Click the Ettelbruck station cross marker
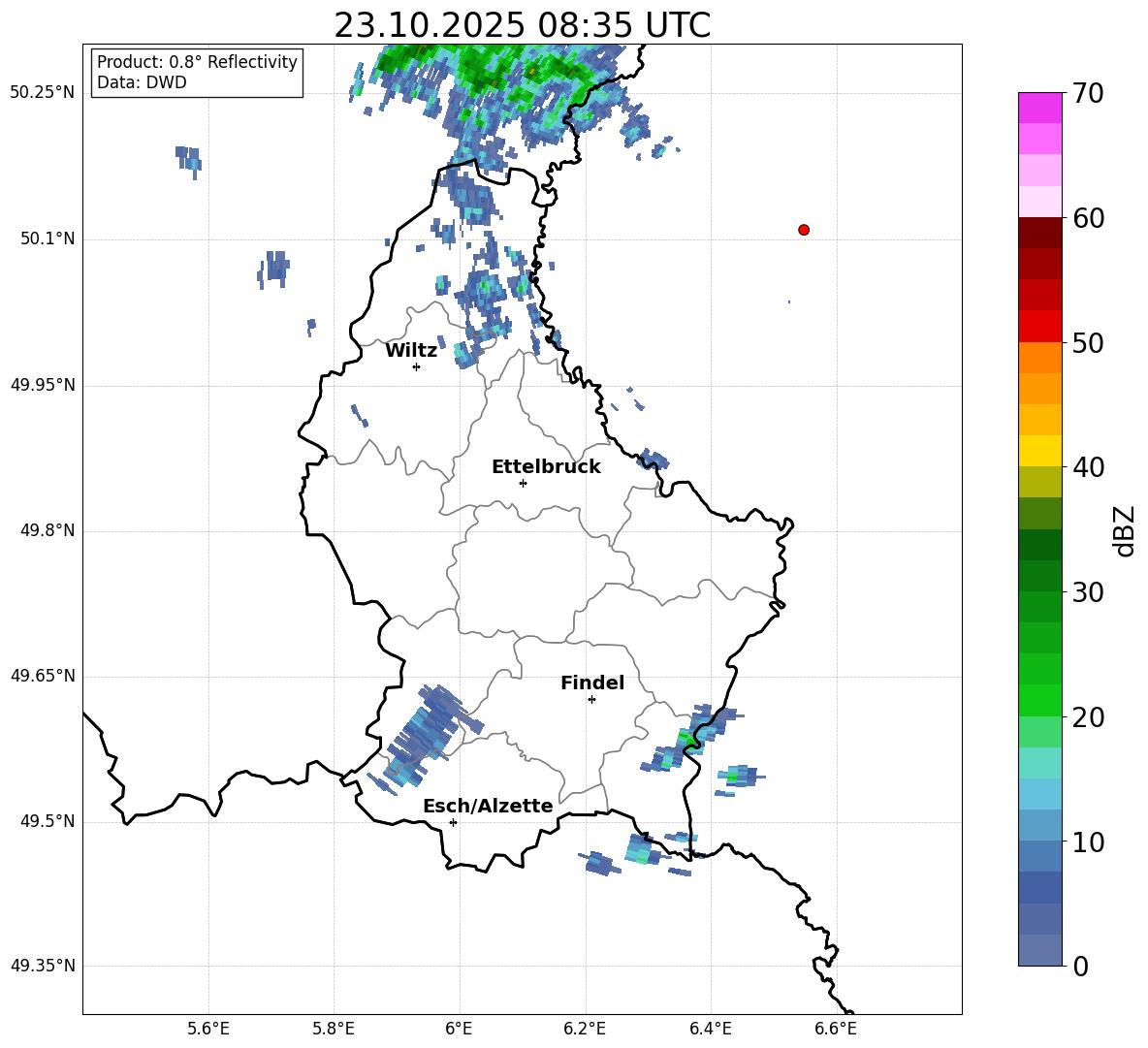Image resolution: width=1148 pixels, height=1048 pixels. click(x=523, y=483)
